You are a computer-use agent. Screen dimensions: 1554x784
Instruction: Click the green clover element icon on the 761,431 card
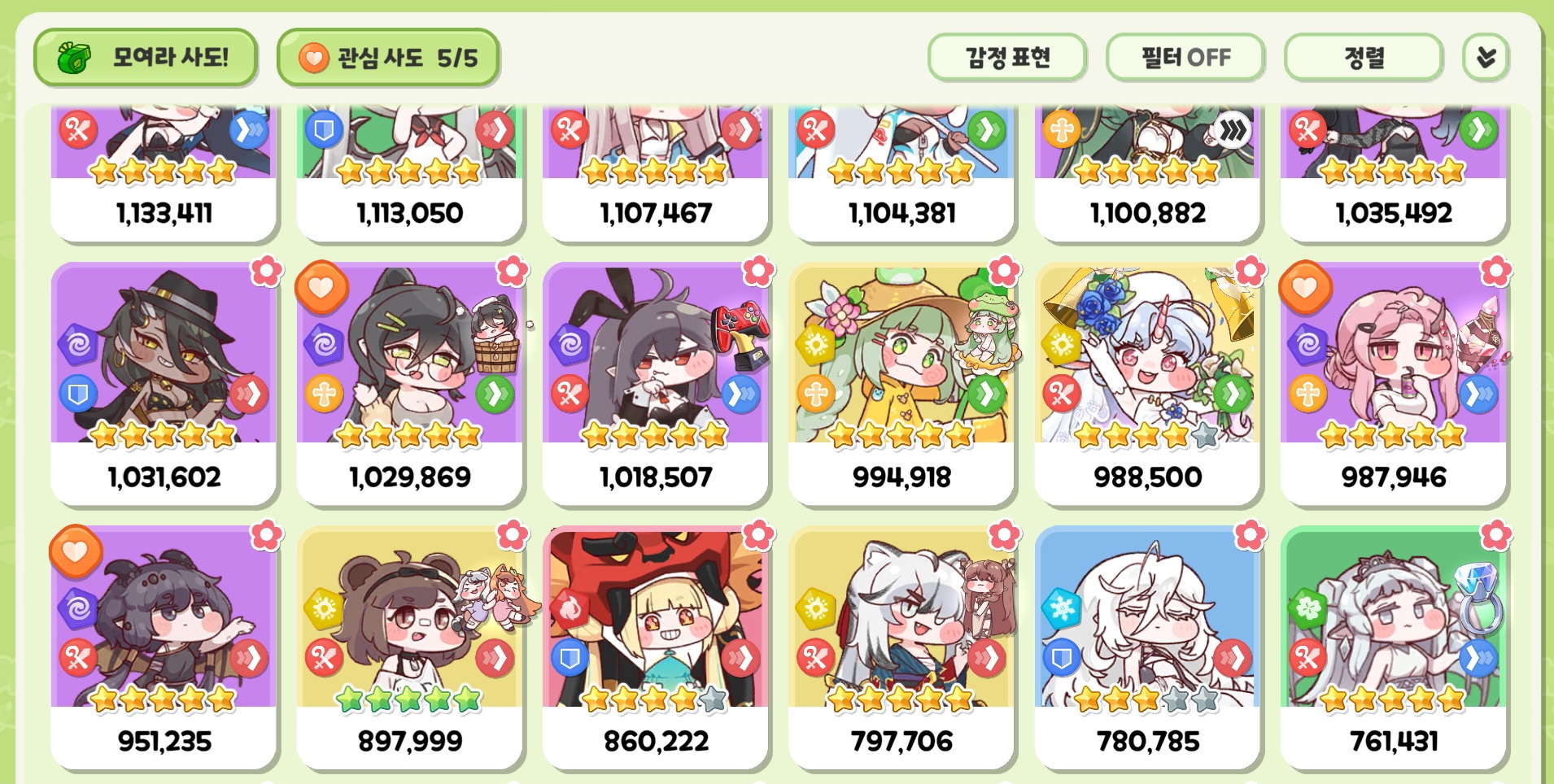pos(1307,609)
